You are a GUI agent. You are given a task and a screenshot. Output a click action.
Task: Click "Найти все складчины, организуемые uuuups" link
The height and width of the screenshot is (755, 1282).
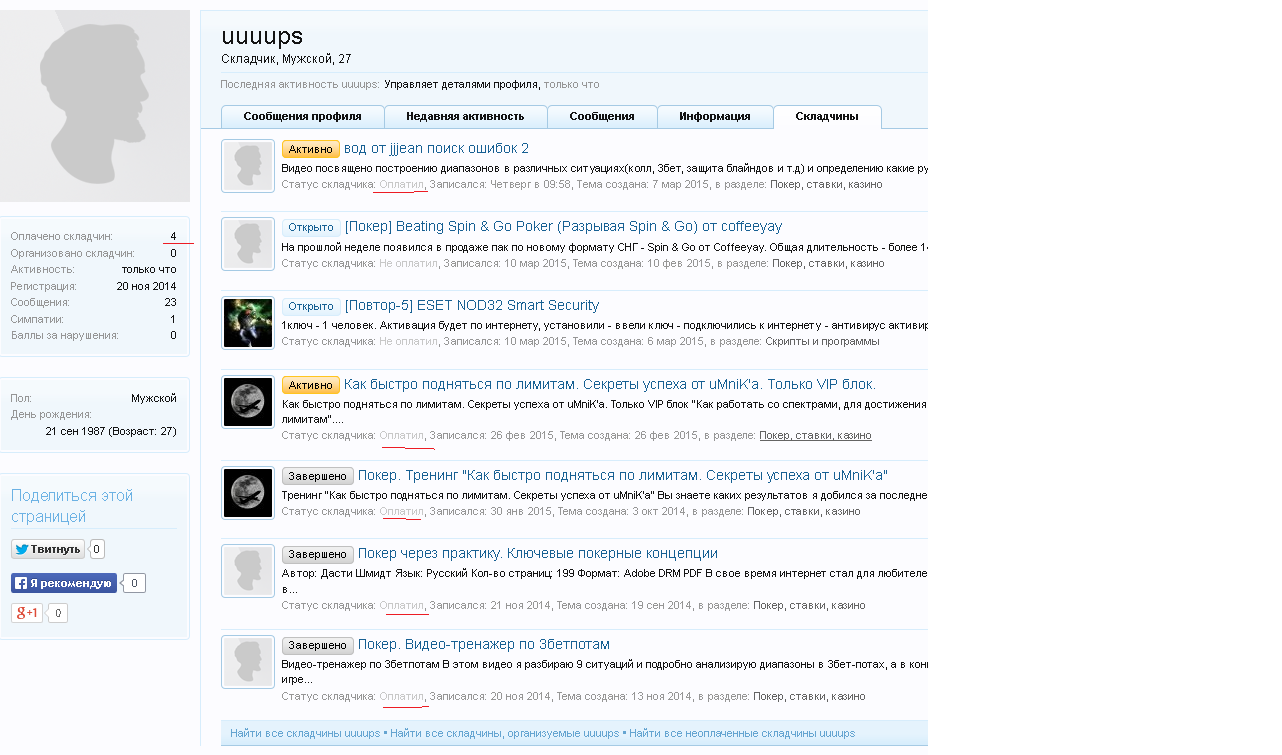coord(505,733)
